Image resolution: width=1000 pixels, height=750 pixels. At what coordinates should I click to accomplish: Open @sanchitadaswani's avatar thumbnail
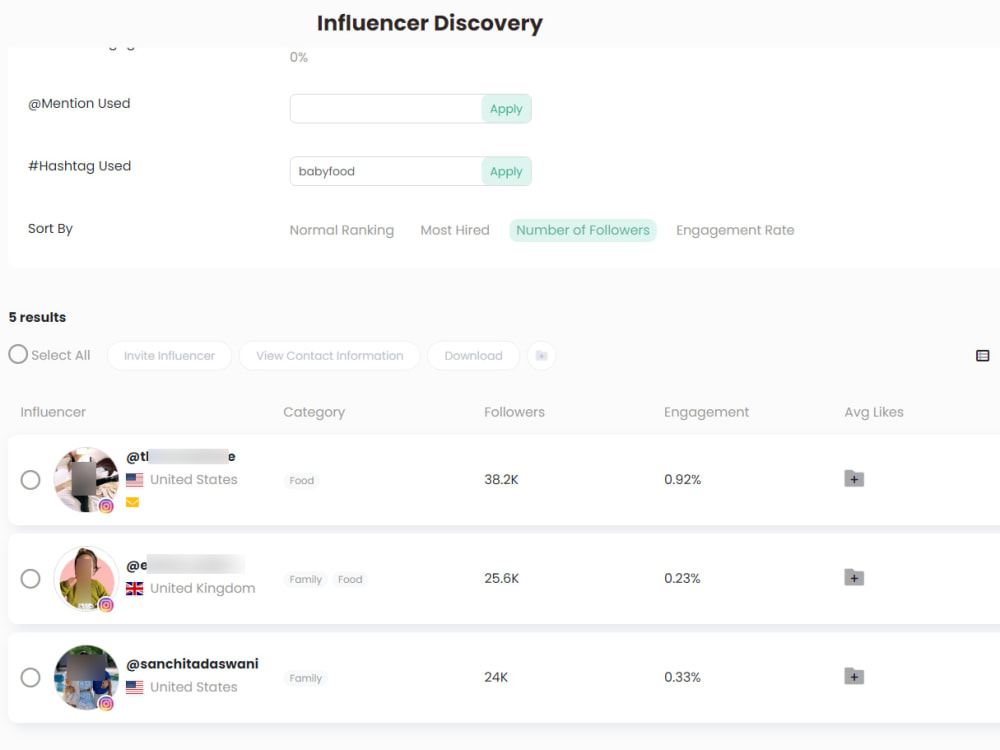(86, 677)
